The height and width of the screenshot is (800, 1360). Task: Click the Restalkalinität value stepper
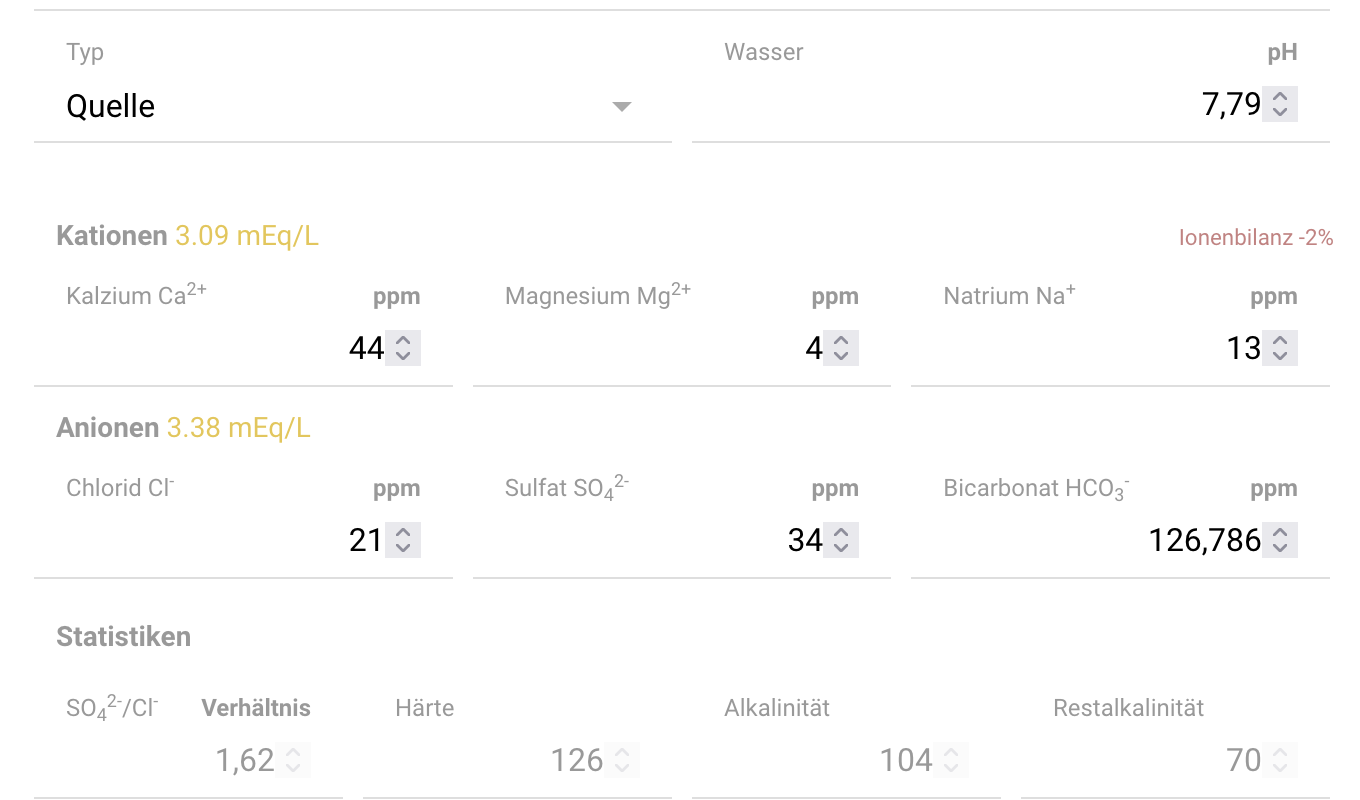click(x=1280, y=760)
